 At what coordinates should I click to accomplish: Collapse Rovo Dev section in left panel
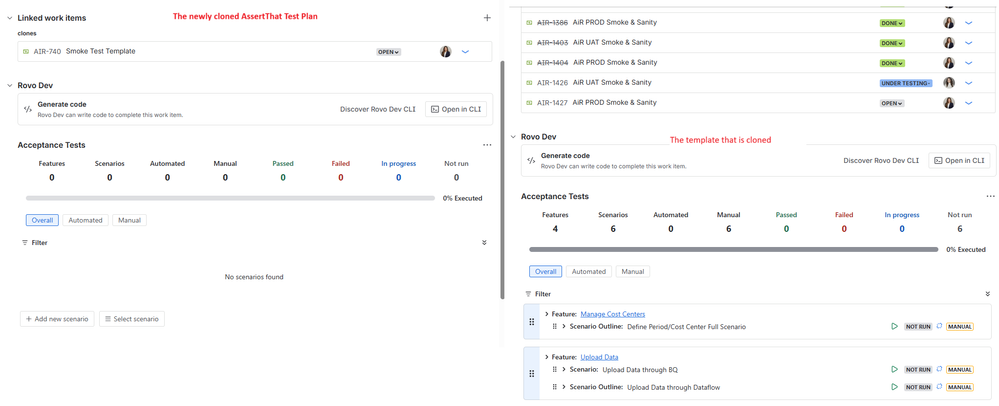(x=9, y=85)
